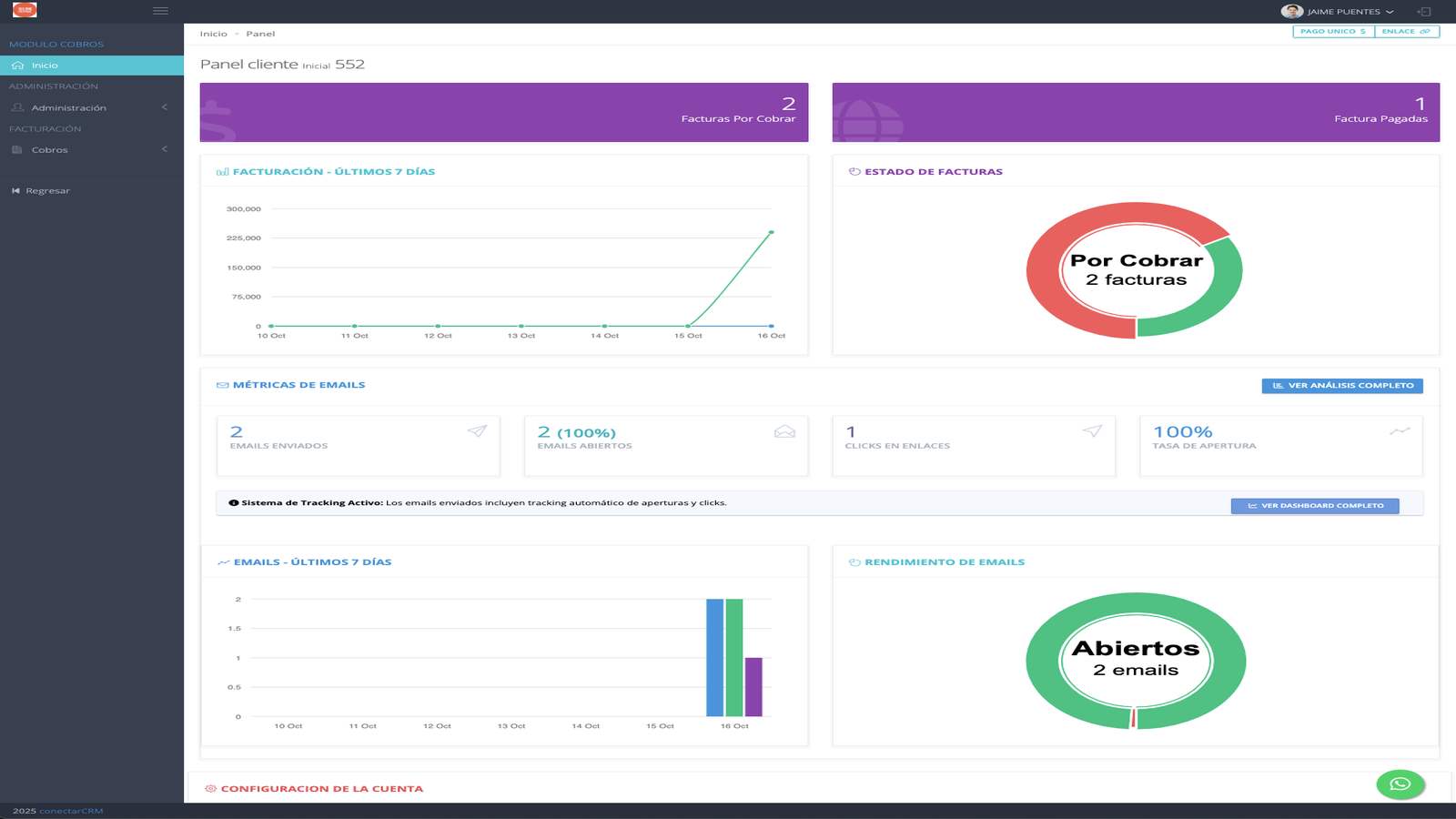Click the Pago Unico button
1456x819 pixels.
tap(1333, 31)
